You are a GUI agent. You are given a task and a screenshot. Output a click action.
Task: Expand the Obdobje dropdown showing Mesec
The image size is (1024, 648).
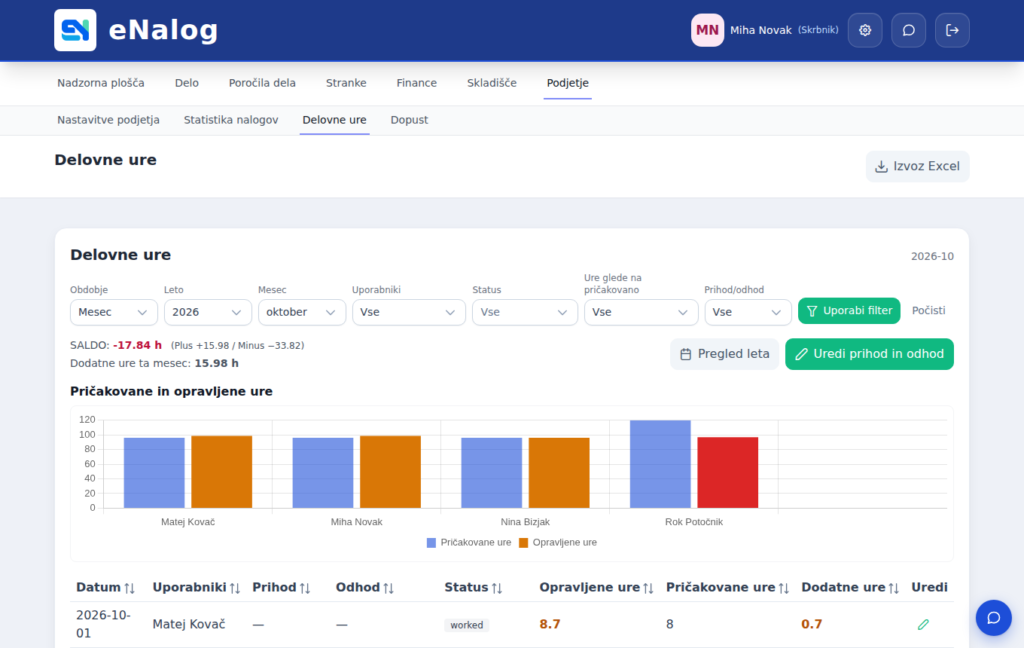pos(114,312)
